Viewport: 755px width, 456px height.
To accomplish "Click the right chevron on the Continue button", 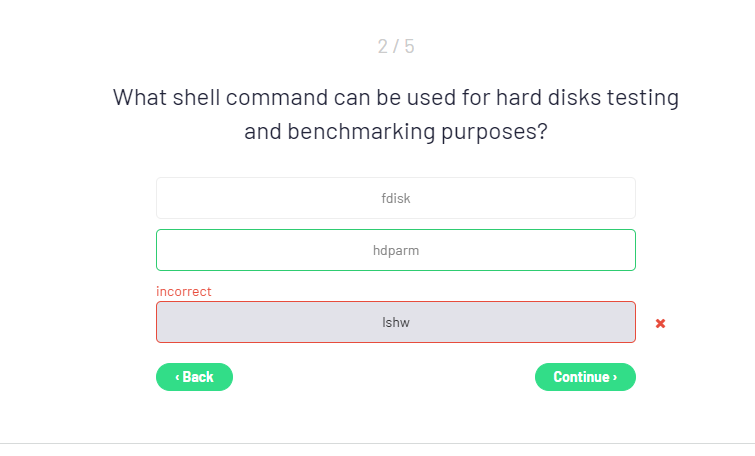I will (x=615, y=377).
